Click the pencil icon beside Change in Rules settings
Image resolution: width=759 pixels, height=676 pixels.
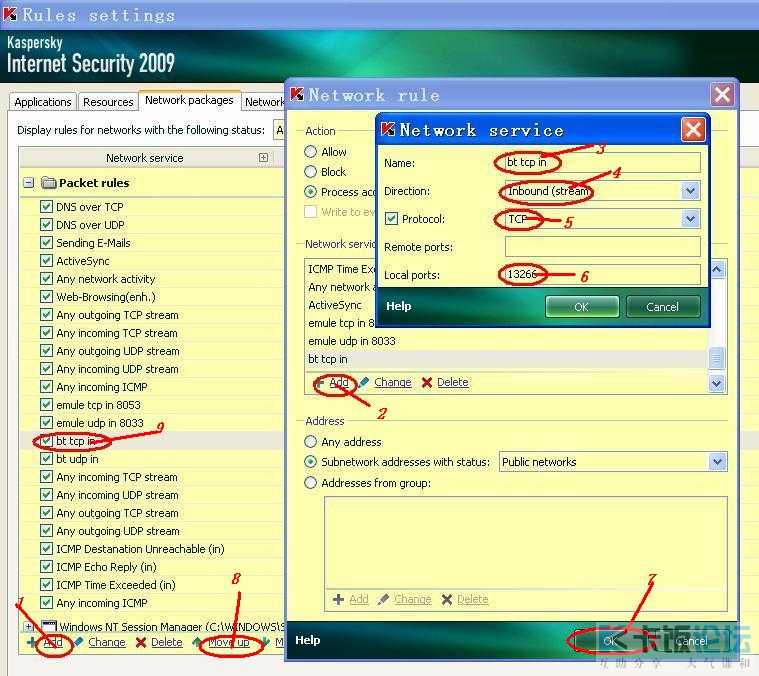(x=79, y=642)
